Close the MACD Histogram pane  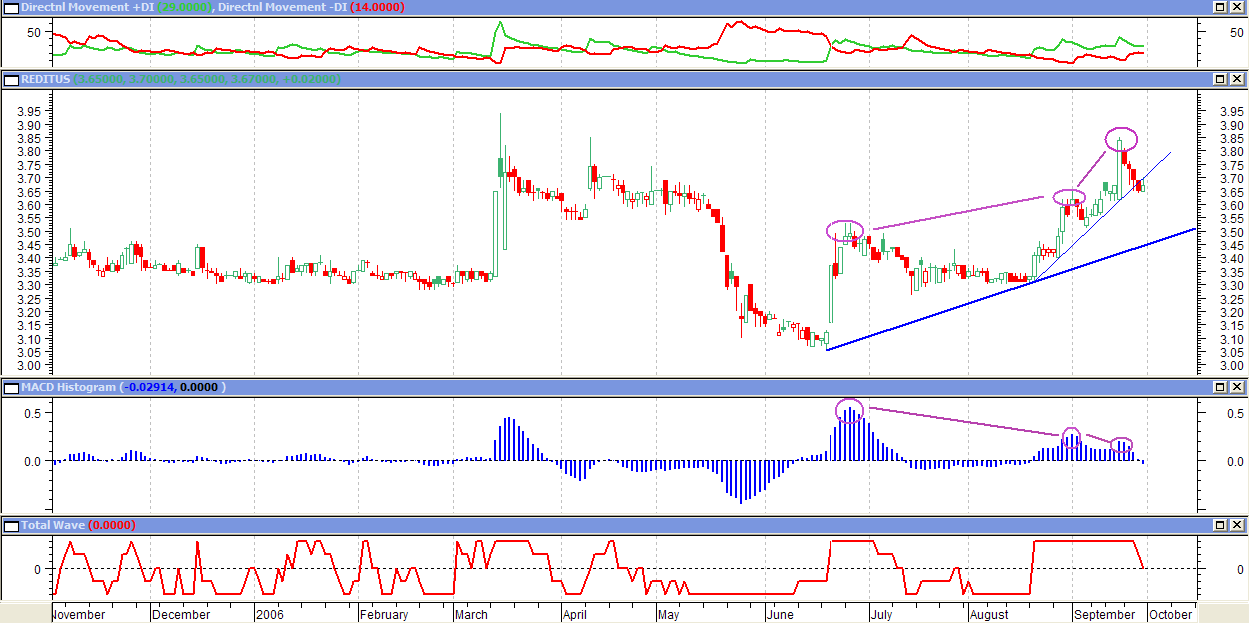(x=1238, y=387)
